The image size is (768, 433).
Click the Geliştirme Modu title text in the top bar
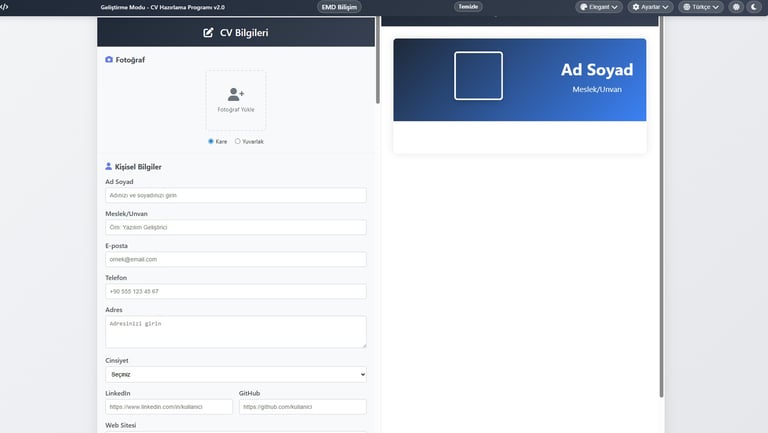point(163,7)
